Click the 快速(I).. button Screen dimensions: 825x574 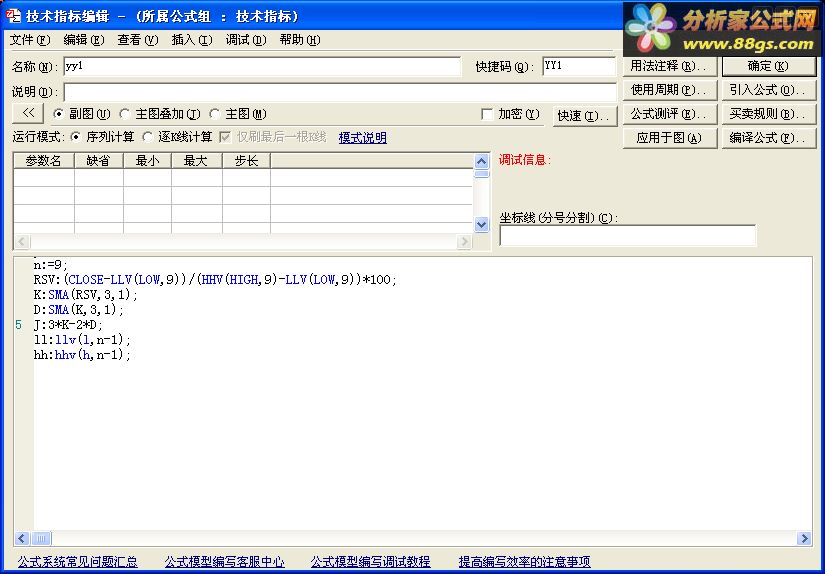point(585,116)
